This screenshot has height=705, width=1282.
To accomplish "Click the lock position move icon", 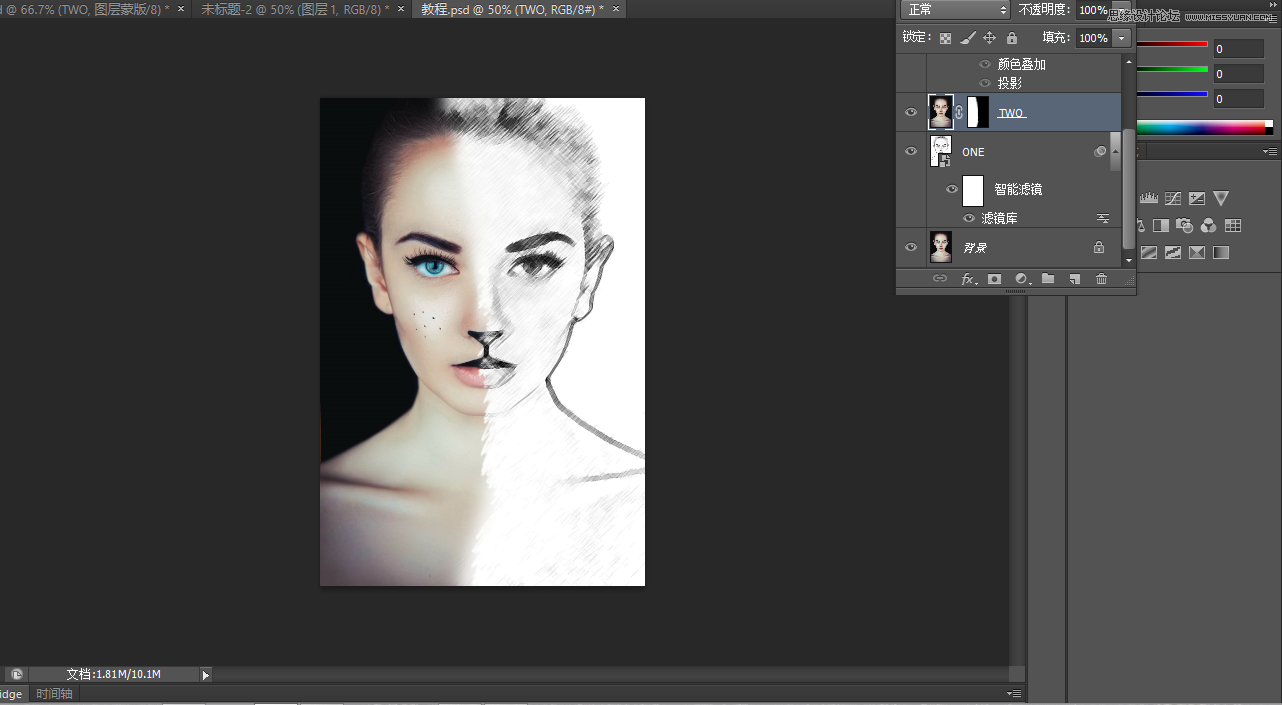I will (x=989, y=38).
